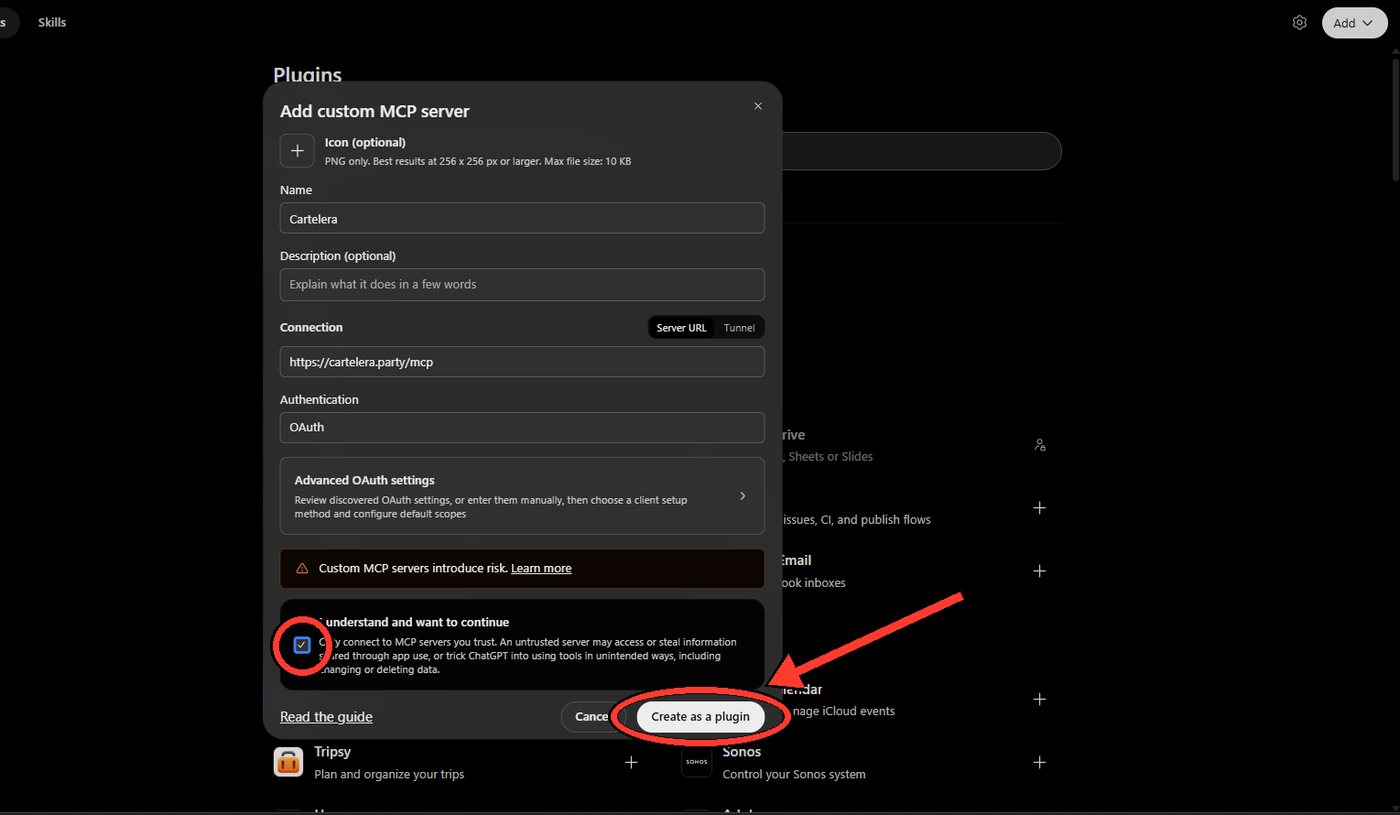Click the Tripsy plugin icon

click(289, 762)
